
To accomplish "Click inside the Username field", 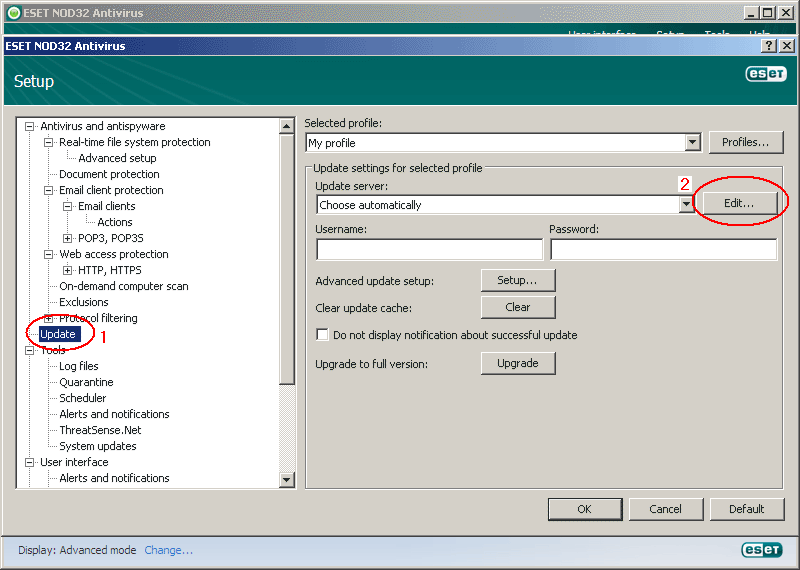I will click(430, 250).
